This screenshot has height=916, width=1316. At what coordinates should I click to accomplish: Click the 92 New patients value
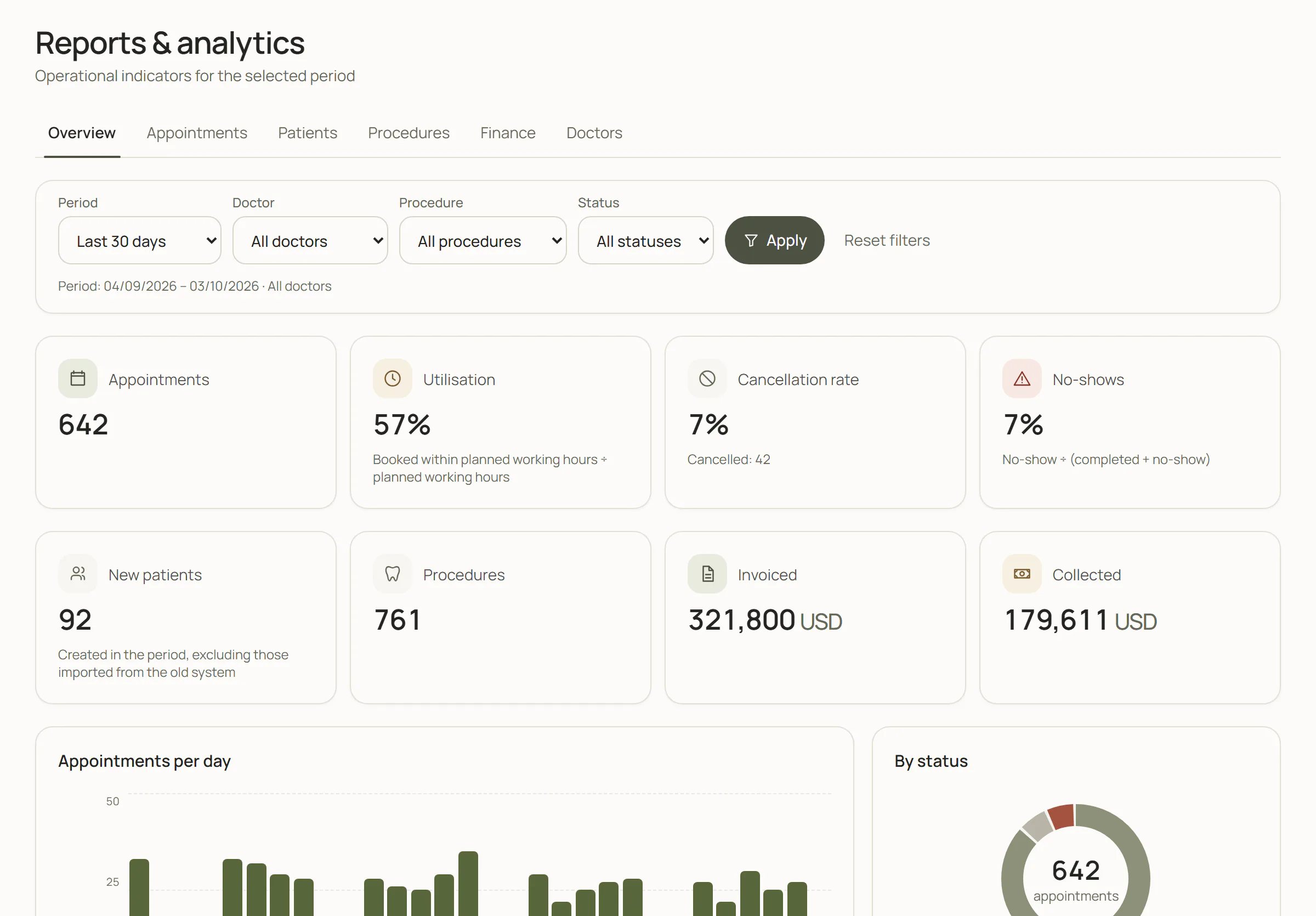click(x=75, y=620)
